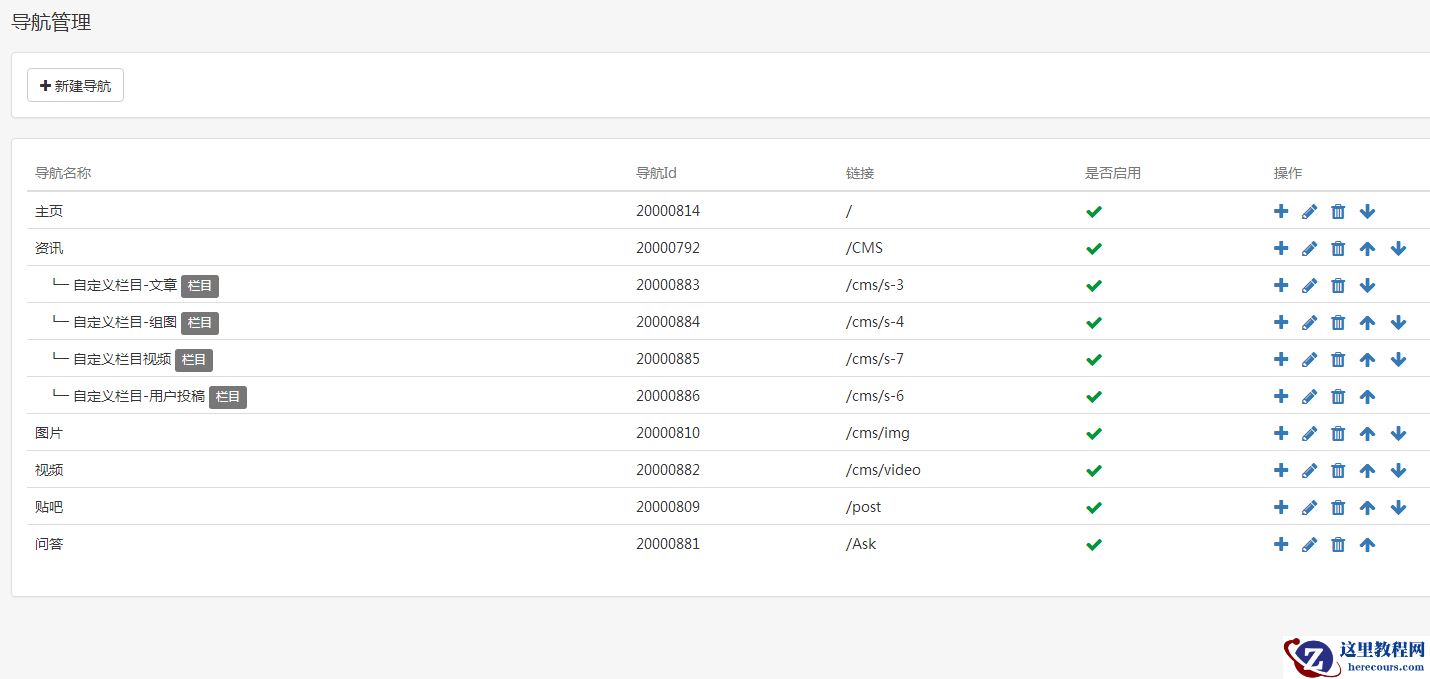This screenshot has height=679, width=1430.
Task: Delete the 自定义栏目-文章 row
Action: tap(1338, 285)
